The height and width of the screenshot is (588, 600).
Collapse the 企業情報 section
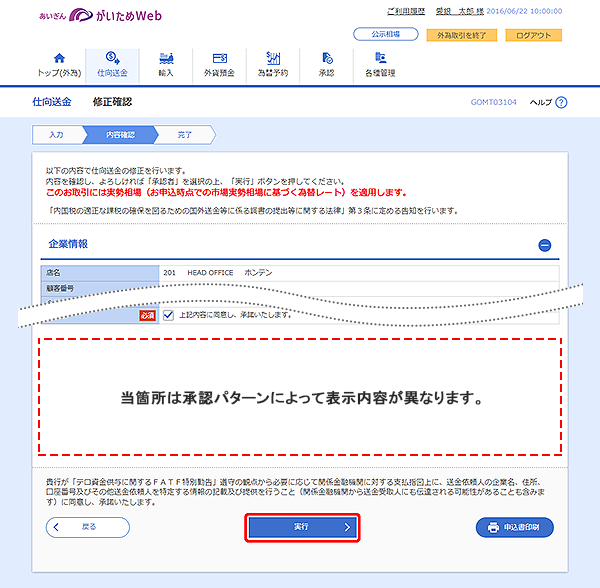545,245
